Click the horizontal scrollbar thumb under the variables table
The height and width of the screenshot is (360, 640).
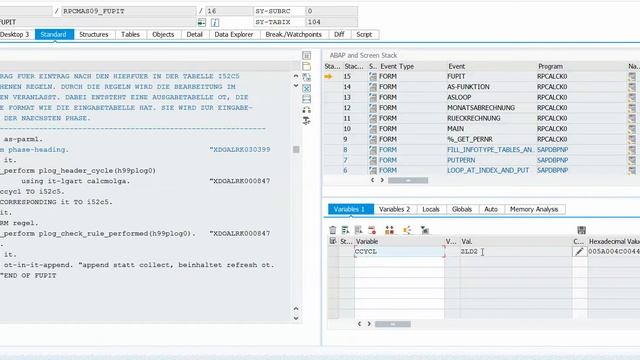coord(393,324)
